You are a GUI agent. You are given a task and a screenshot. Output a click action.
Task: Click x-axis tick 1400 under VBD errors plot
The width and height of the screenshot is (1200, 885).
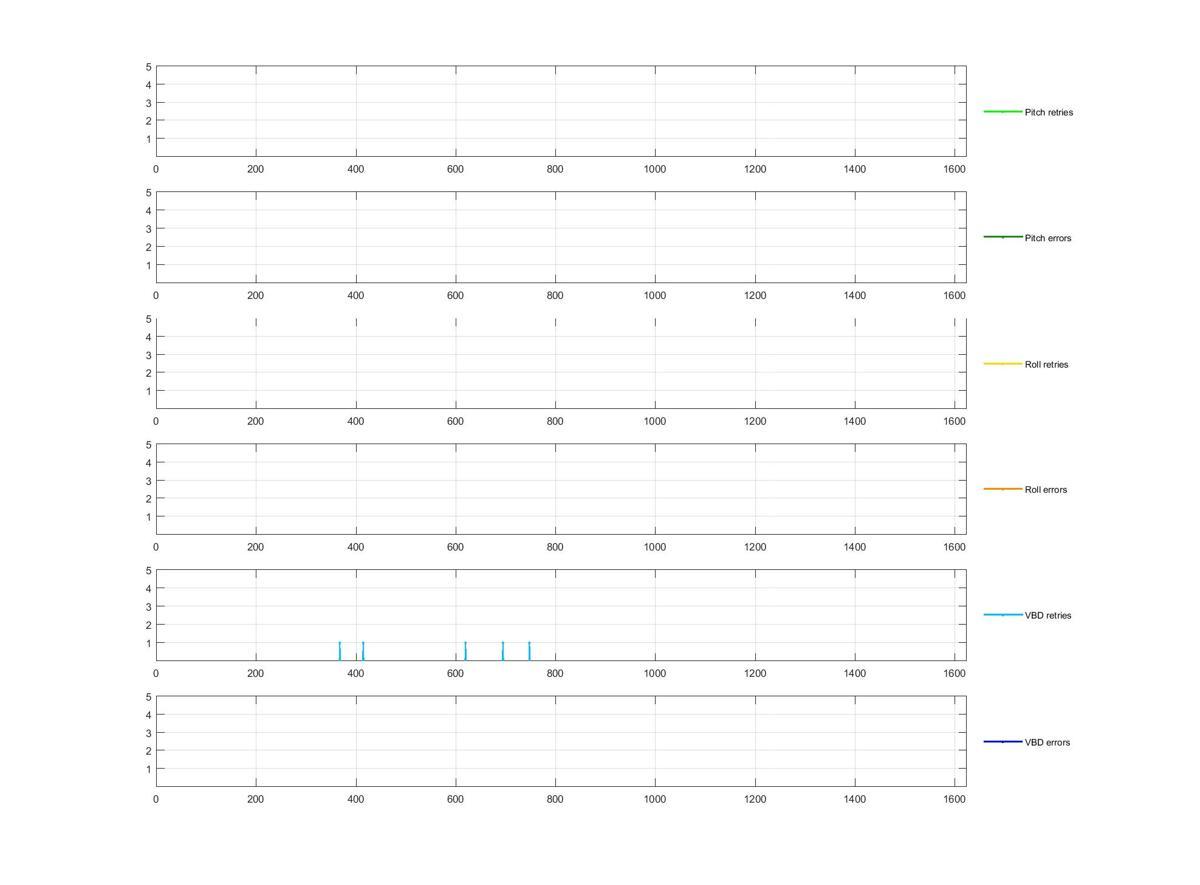[x=855, y=799]
